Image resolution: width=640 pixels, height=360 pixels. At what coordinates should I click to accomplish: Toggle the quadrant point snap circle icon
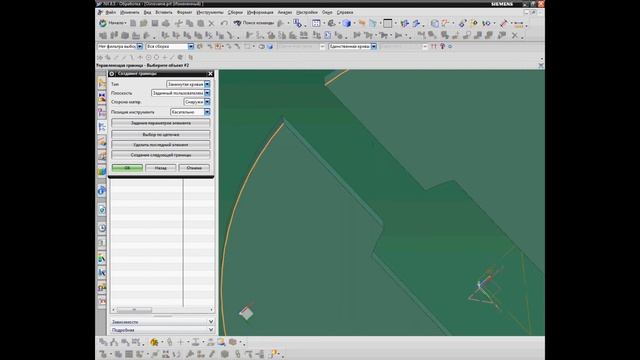point(156,58)
